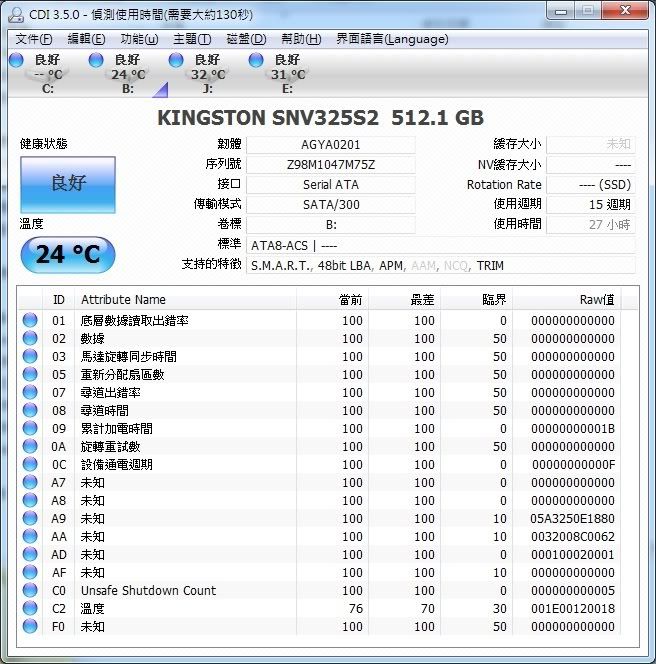Click firmware field AGYA0201
Image resolution: width=656 pixels, height=664 pixels.
pyautogui.click(x=331, y=145)
